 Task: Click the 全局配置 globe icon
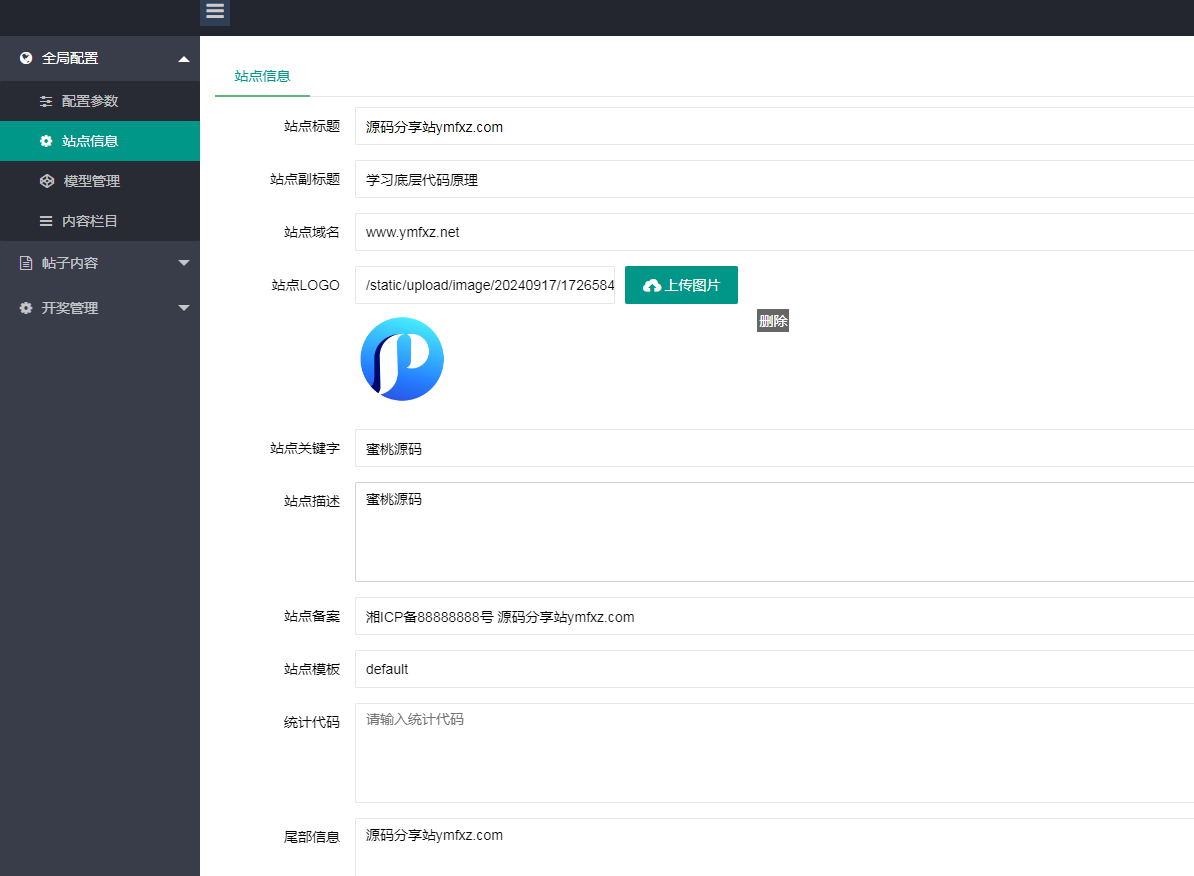tap(26, 58)
